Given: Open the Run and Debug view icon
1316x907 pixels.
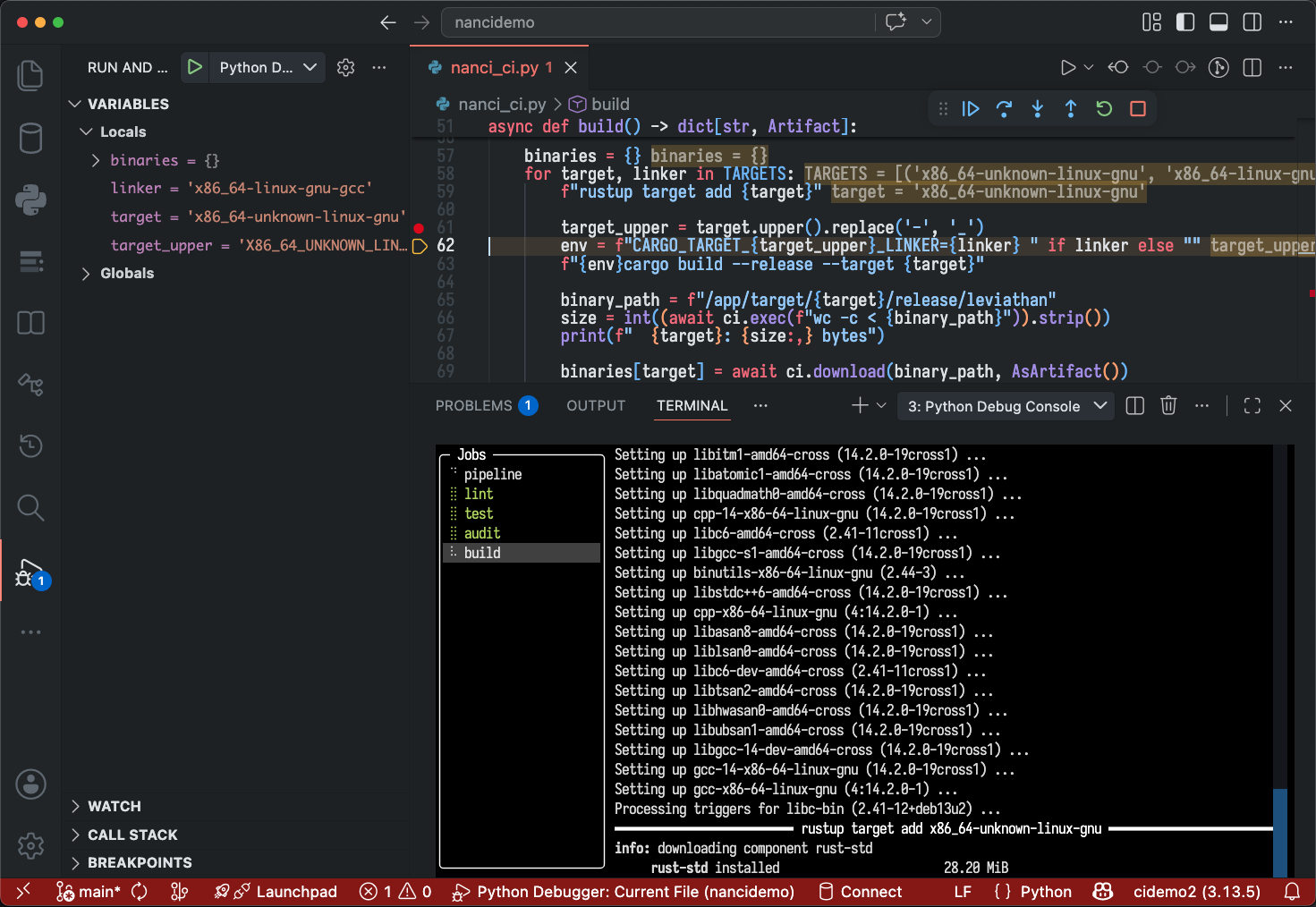Looking at the screenshot, I should pos(30,572).
